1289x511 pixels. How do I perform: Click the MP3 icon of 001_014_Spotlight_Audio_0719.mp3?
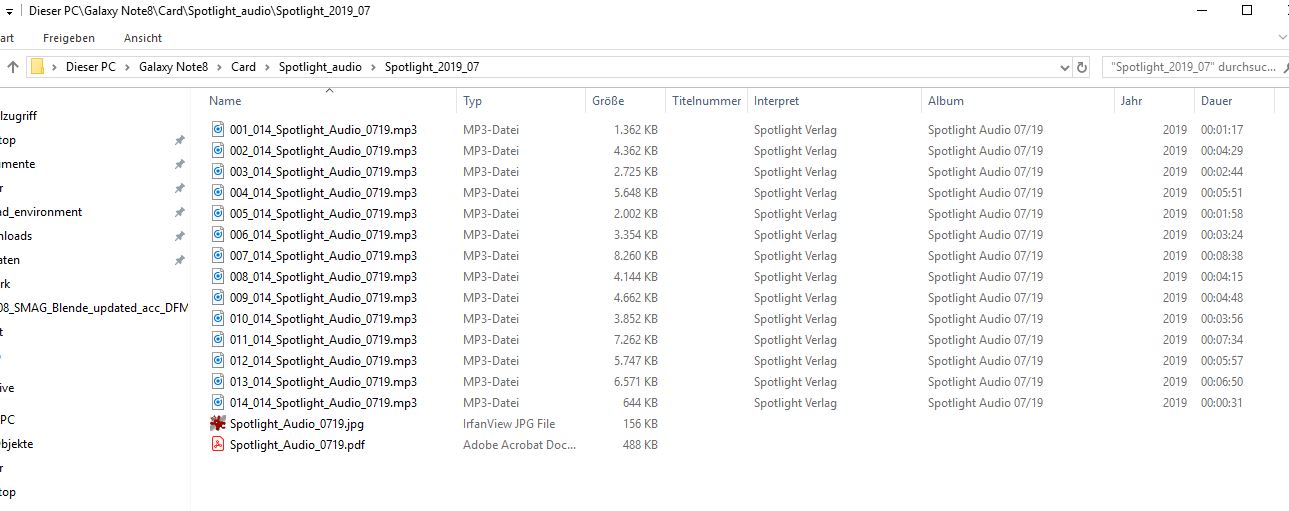click(218, 130)
